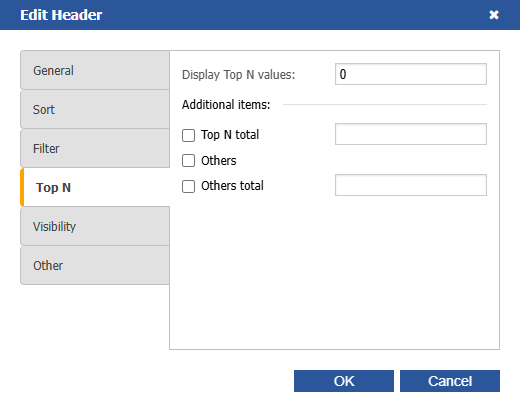Click the active Top N tab
520x412 pixels.
coord(95,187)
